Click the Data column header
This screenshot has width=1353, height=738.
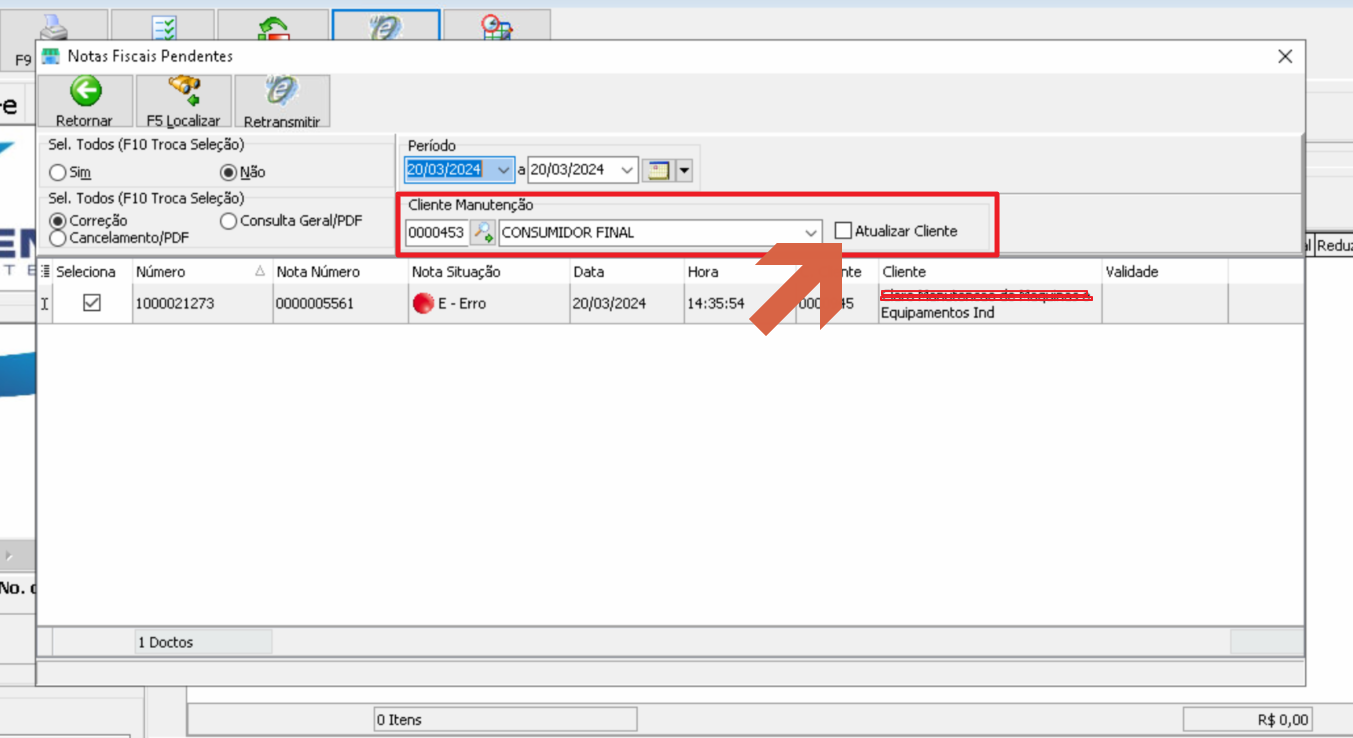coord(626,272)
